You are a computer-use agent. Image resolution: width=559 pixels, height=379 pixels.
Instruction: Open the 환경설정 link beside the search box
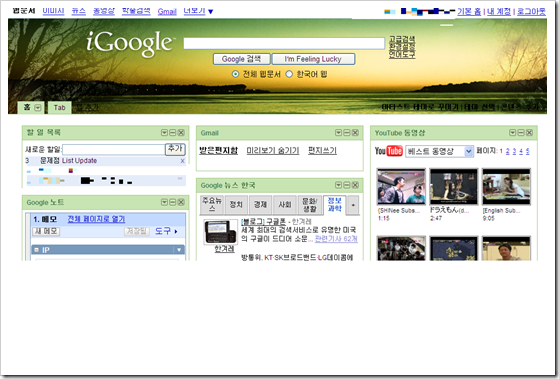(x=402, y=47)
